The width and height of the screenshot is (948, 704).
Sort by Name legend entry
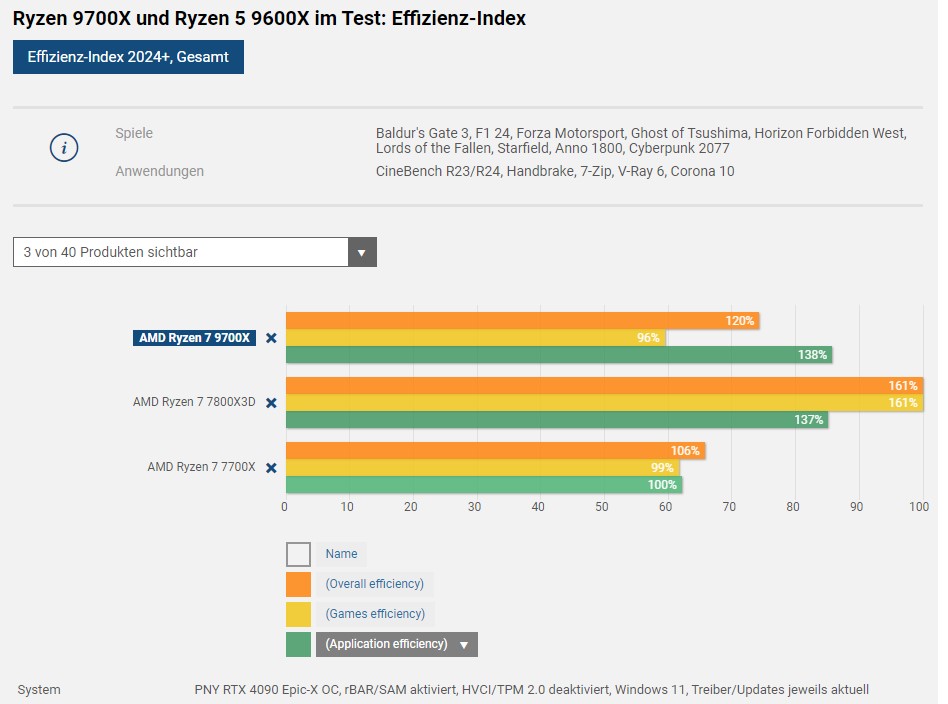coord(341,554)
